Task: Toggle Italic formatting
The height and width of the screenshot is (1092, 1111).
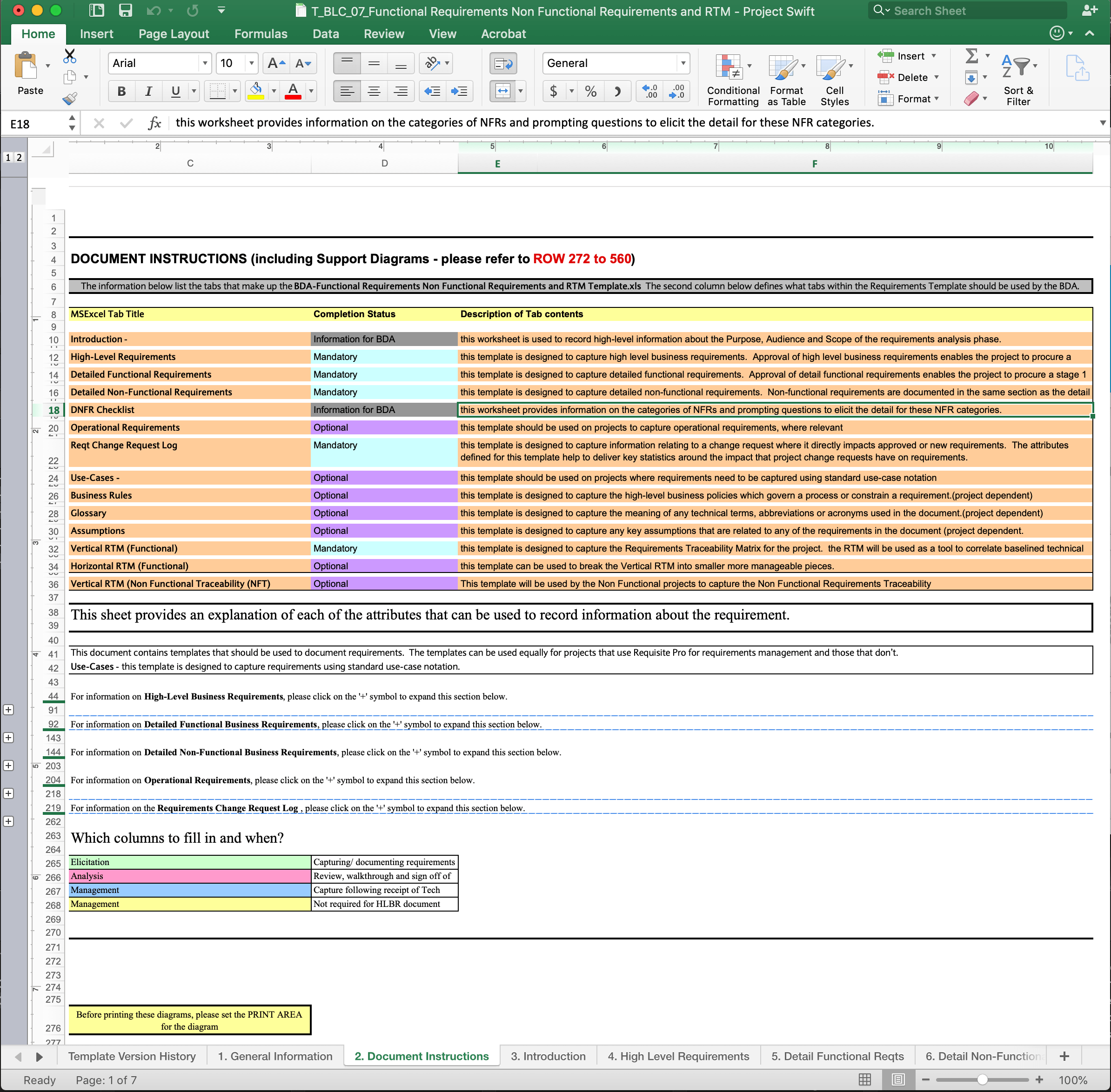Action: pyautogui.click(x=148, y=91)
